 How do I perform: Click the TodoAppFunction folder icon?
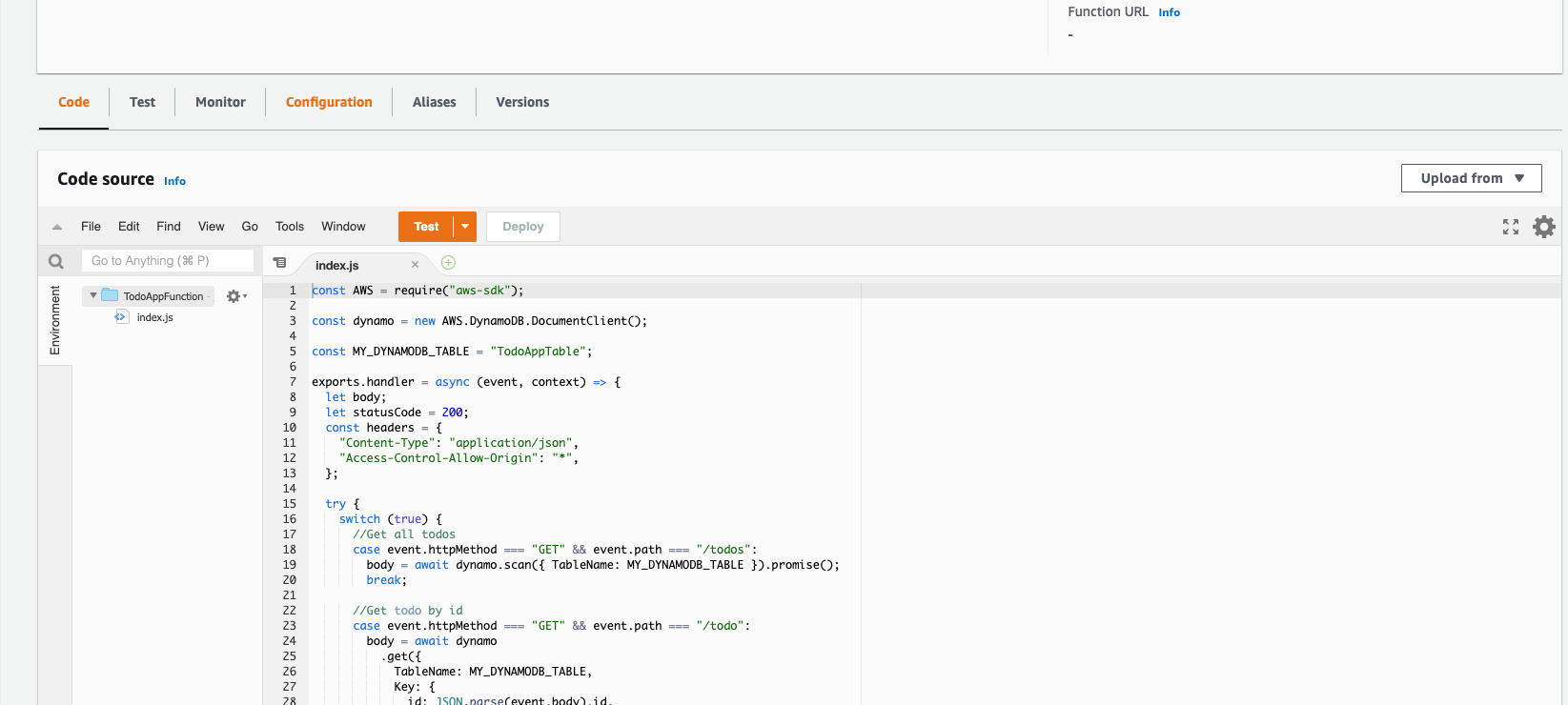(x=110, y=295)
